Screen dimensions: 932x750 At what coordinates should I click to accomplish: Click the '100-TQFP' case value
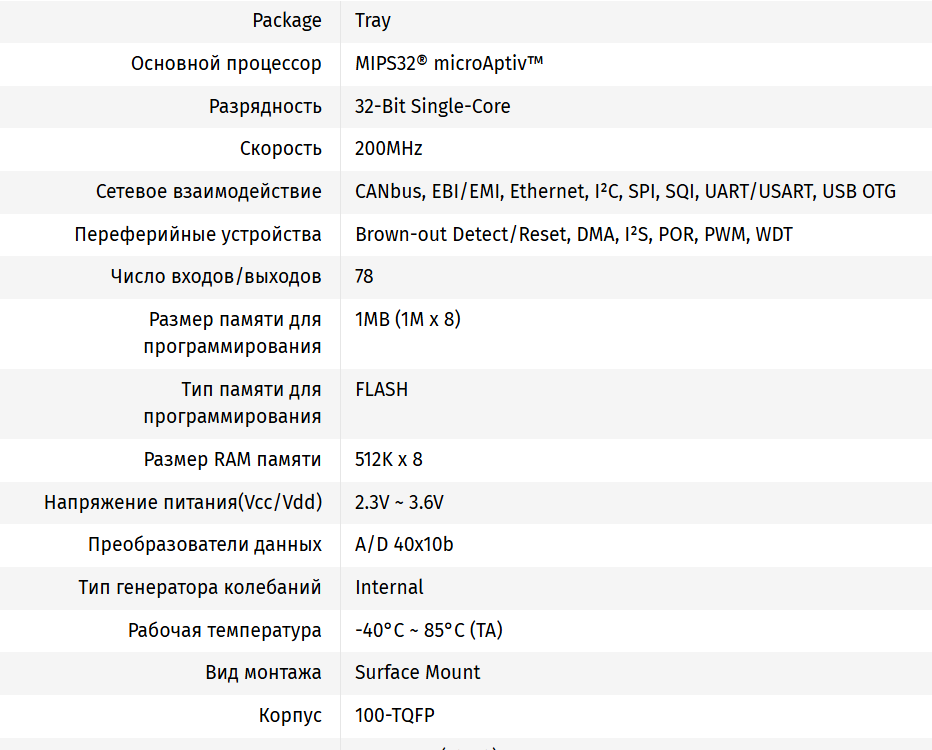click(x=395, y=715)
